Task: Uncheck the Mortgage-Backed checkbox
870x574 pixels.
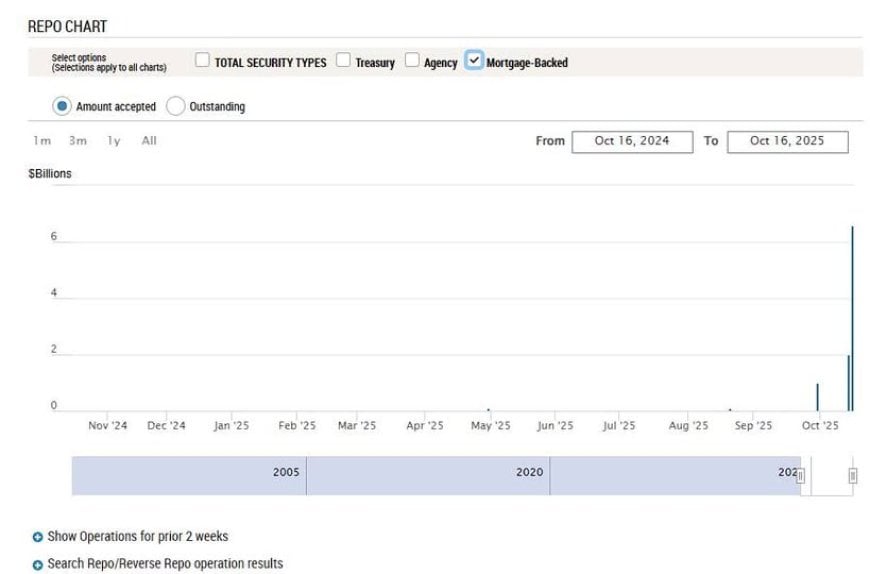Action: (x=474, y=60)
